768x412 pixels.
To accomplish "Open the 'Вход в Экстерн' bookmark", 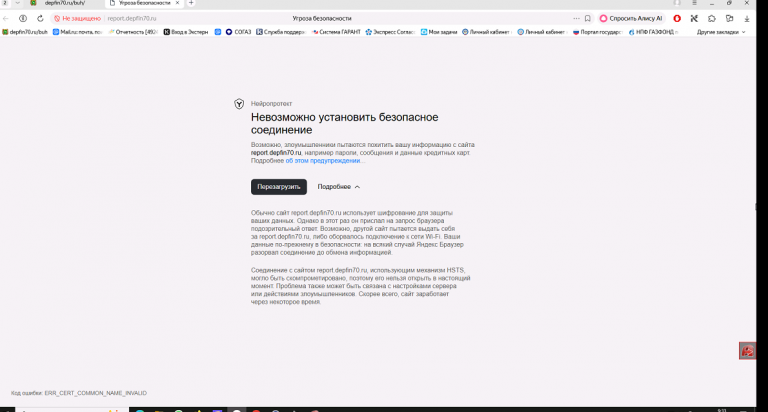I will [x=186, y=32].
